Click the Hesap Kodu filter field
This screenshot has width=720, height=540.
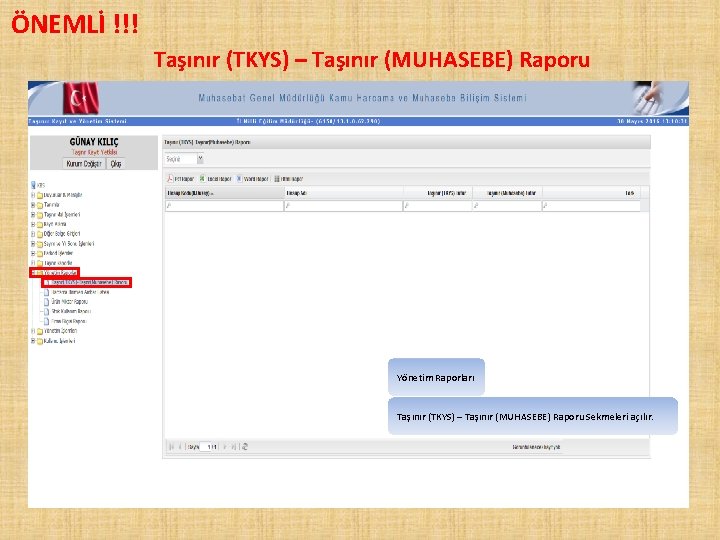[x=225, y=206]
